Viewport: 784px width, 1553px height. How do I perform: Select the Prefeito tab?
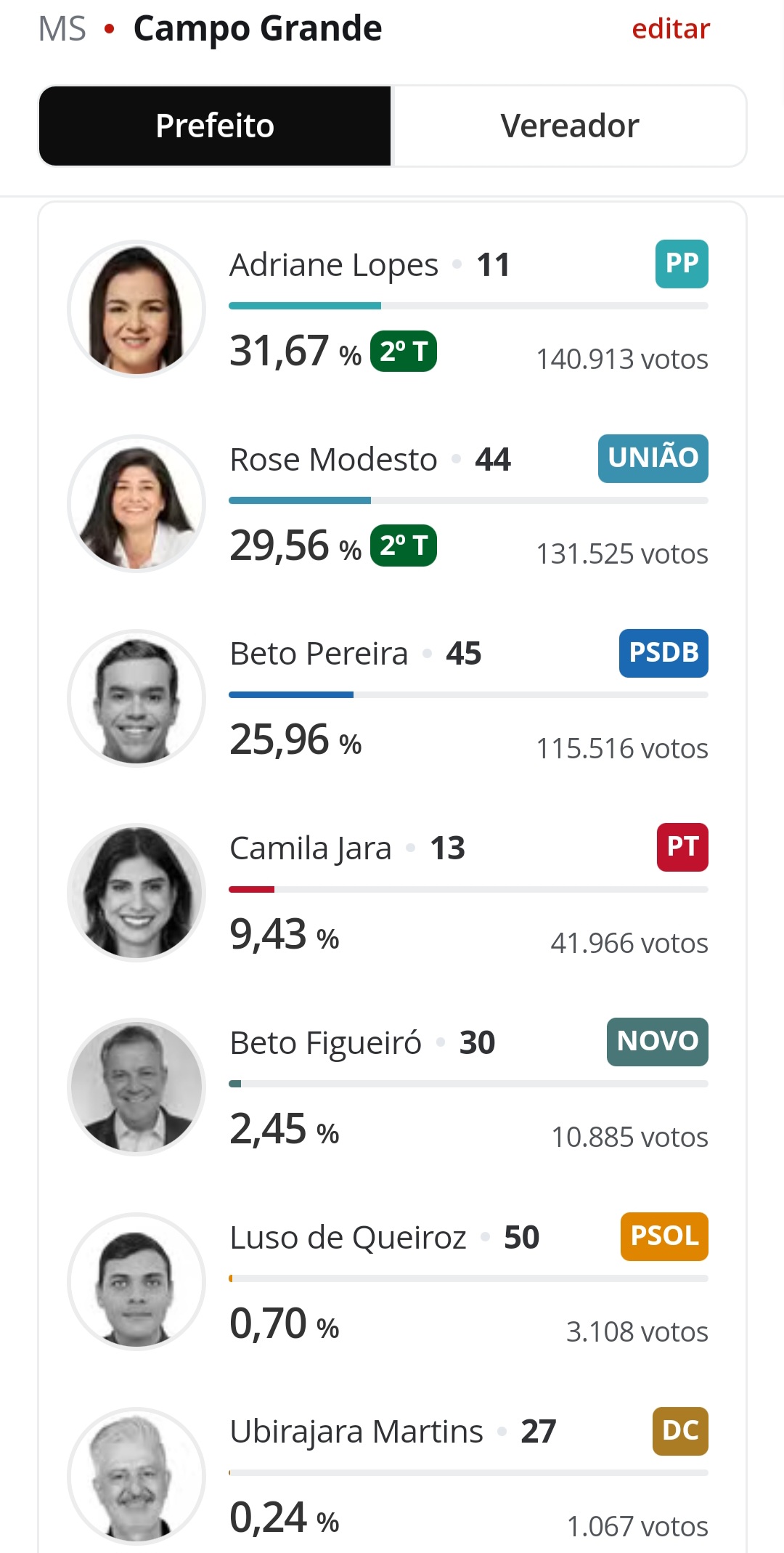tap(215, 126)
